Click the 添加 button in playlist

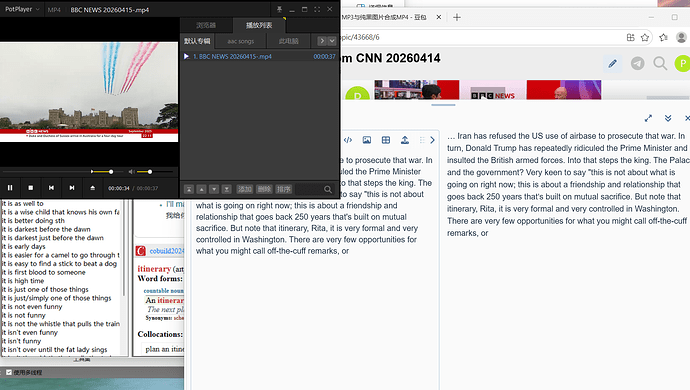point(245,189)
